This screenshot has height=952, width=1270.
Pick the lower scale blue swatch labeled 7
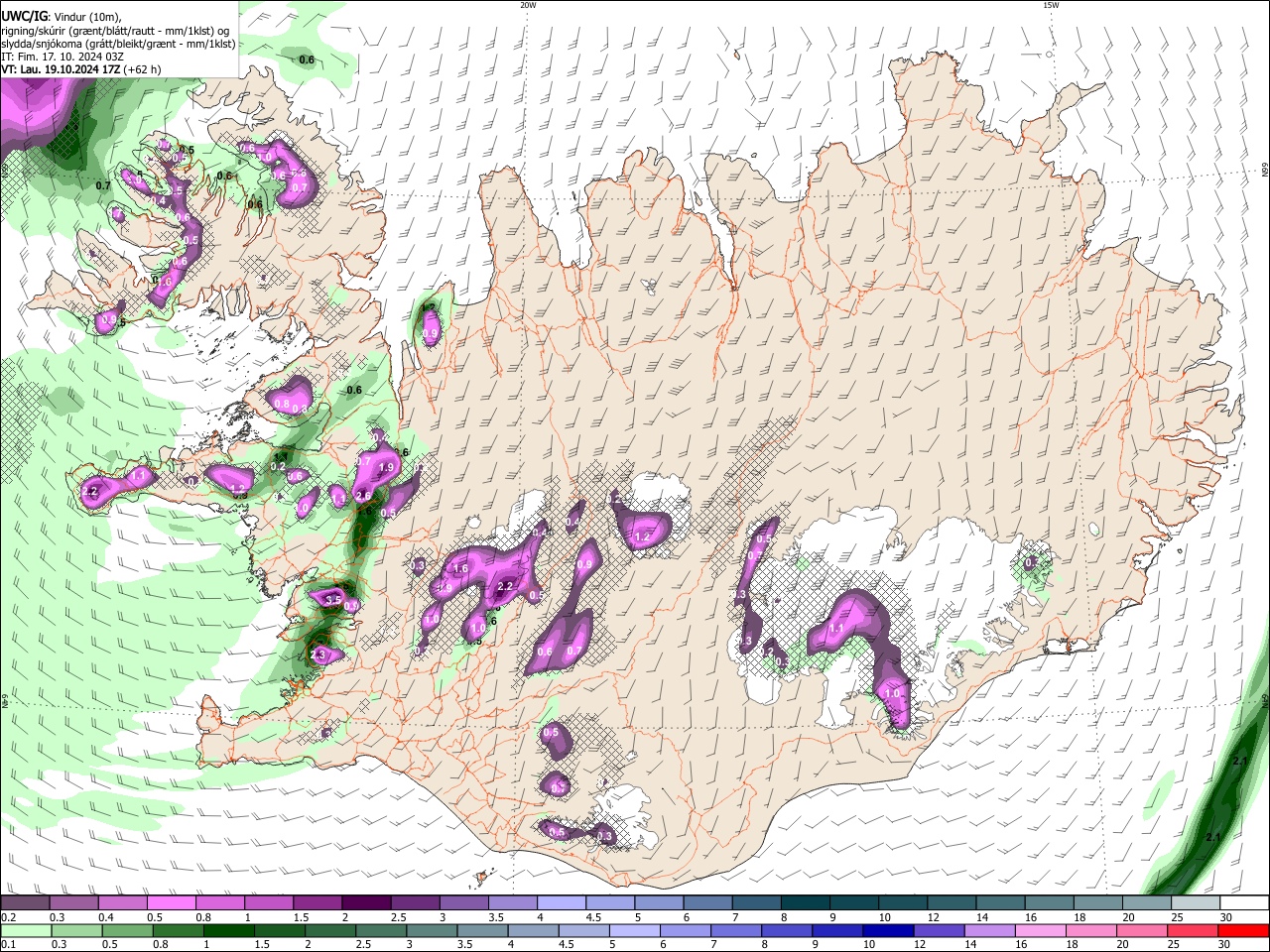(735, 930)
